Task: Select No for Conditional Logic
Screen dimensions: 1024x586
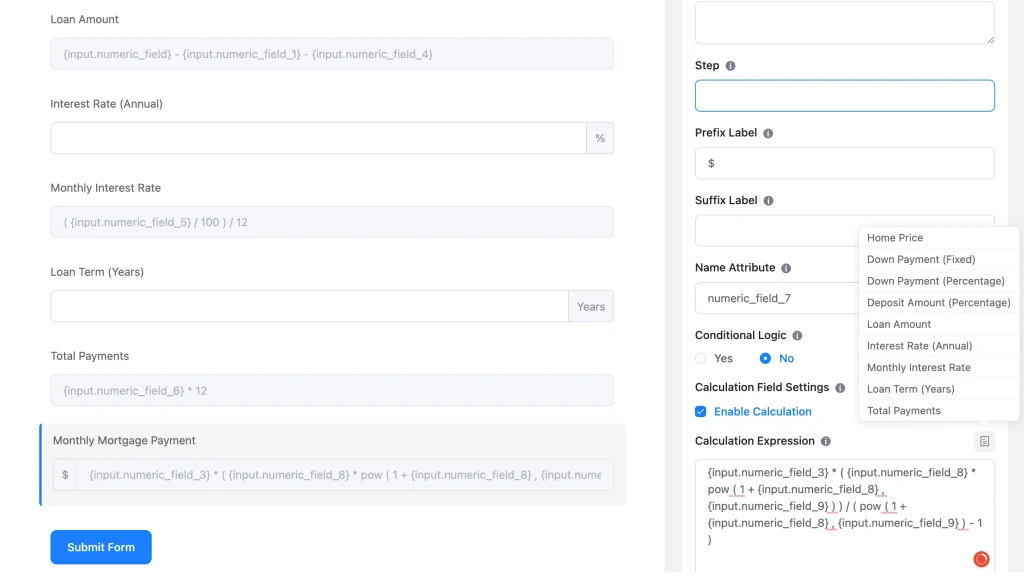Action: 765,358
